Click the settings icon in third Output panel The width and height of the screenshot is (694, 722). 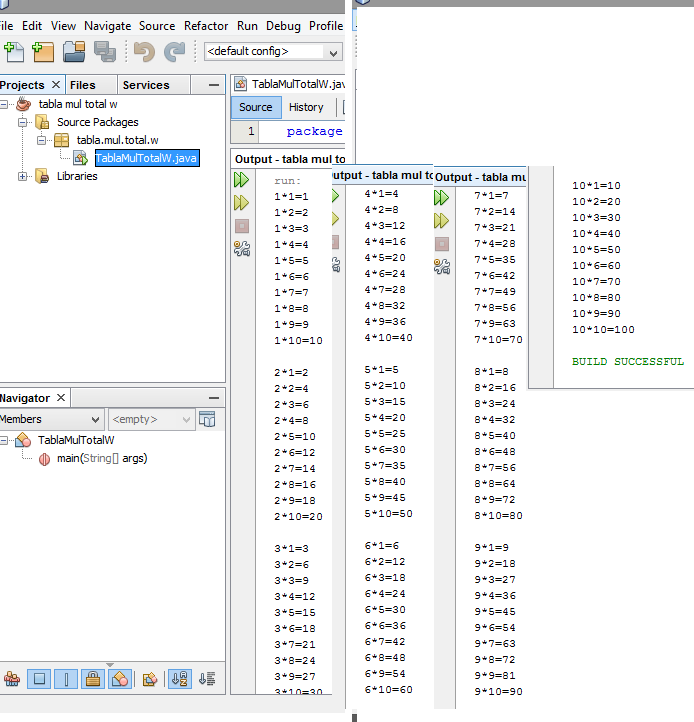pyautogui.click(x=442, y=267)
